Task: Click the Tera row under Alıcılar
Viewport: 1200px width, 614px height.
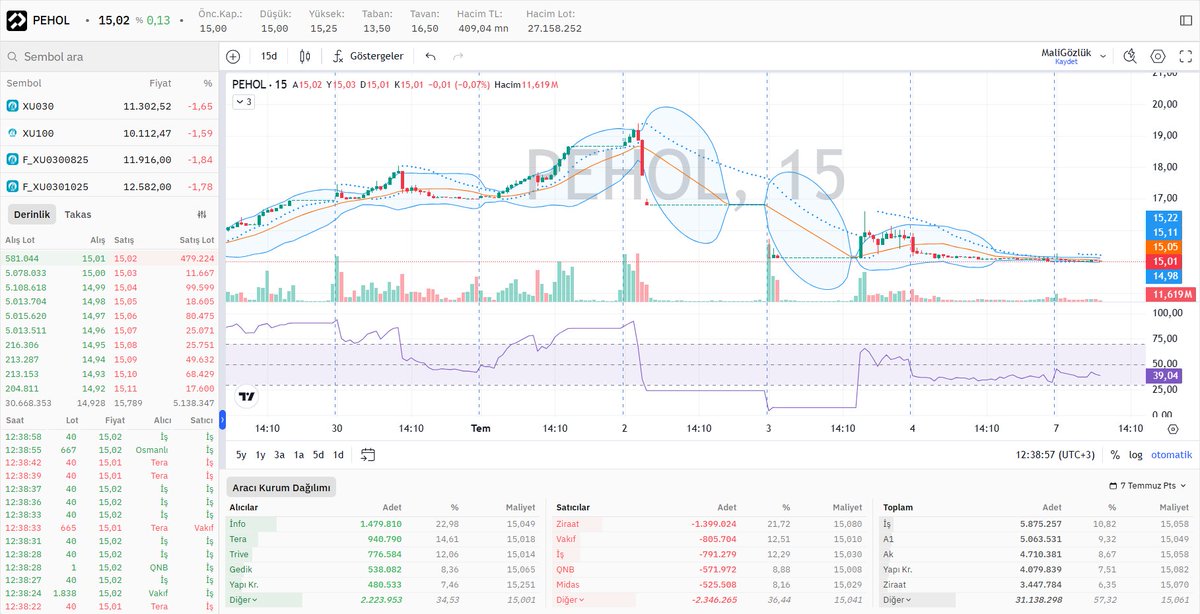Action: pyautogui.click(x=384, y=538)
